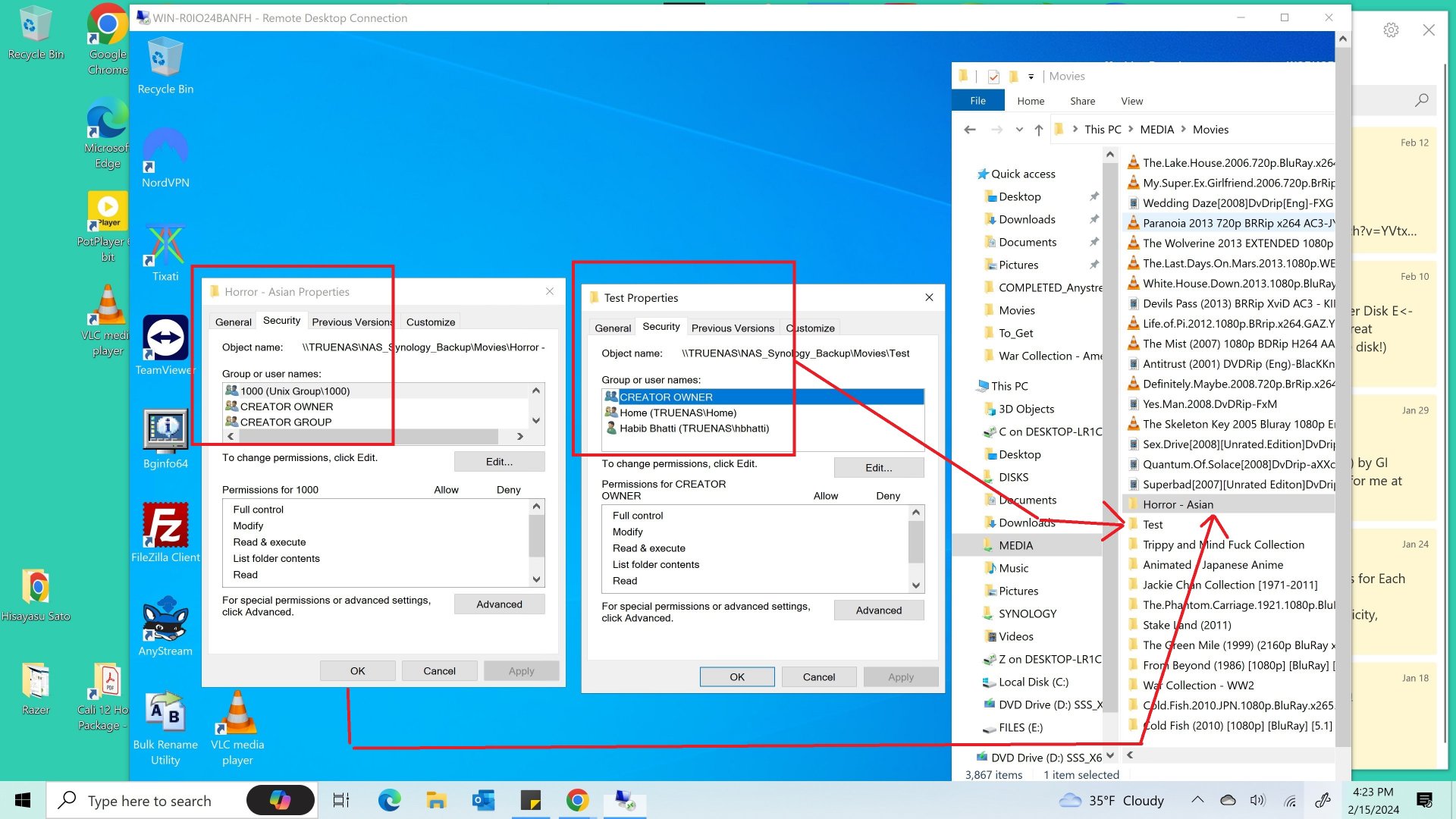Open Outlook from taskbar
Screen dimensions: 1456x819
coord(484,800)
